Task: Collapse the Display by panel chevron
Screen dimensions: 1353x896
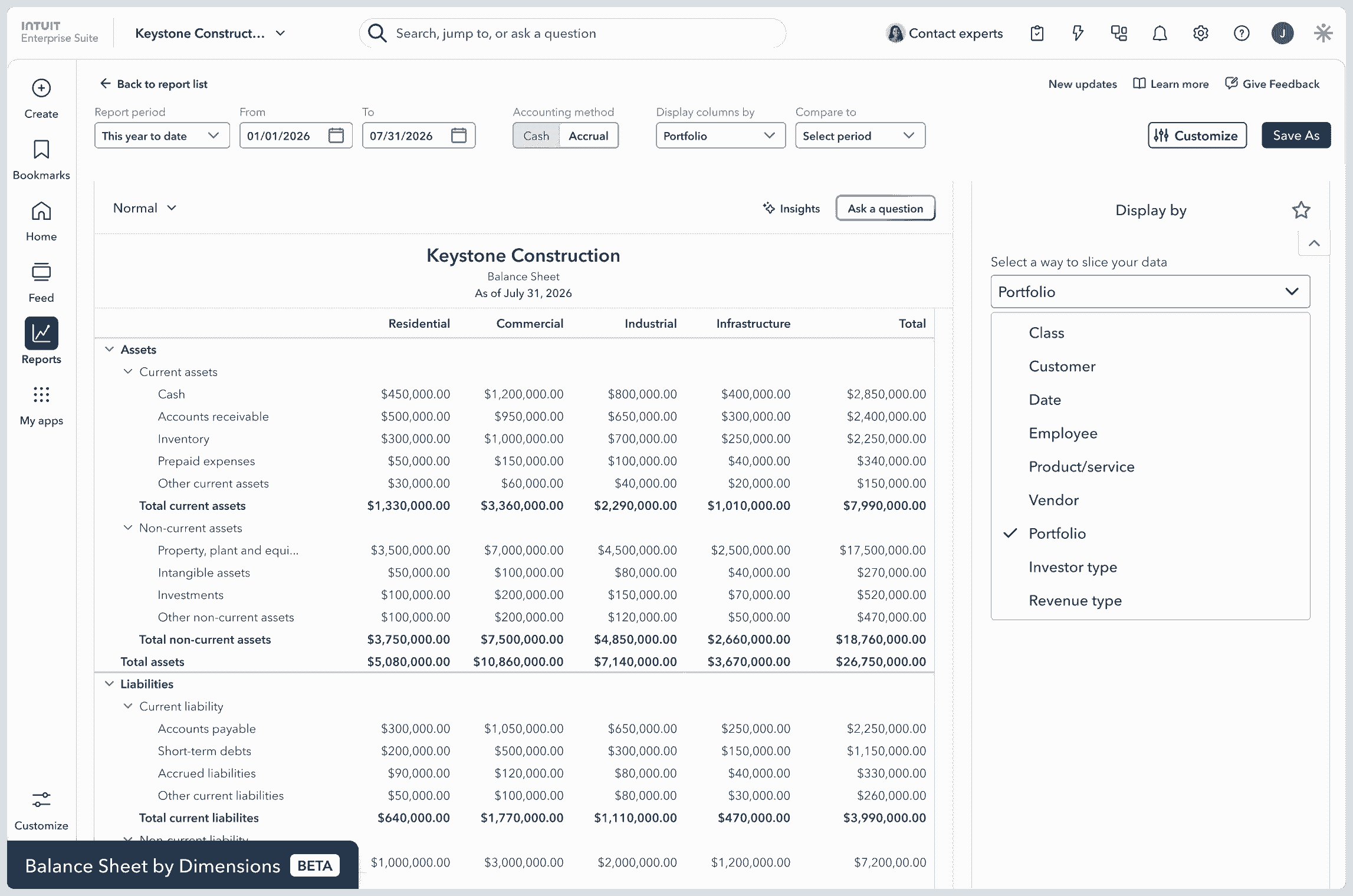Action: pyautogui.click(x=1314, y=243)
